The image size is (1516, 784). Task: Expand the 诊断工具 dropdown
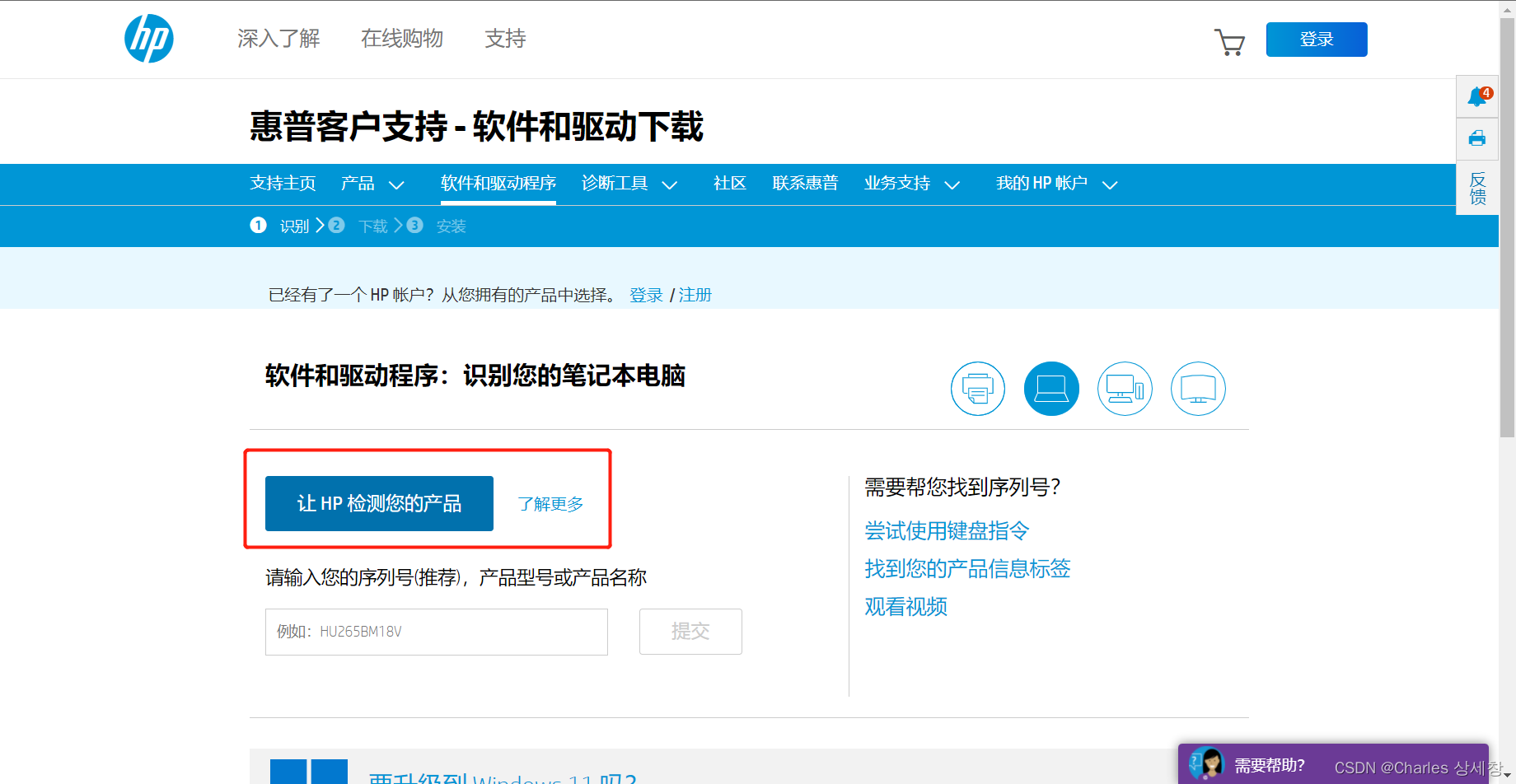(x=629, y=184)
